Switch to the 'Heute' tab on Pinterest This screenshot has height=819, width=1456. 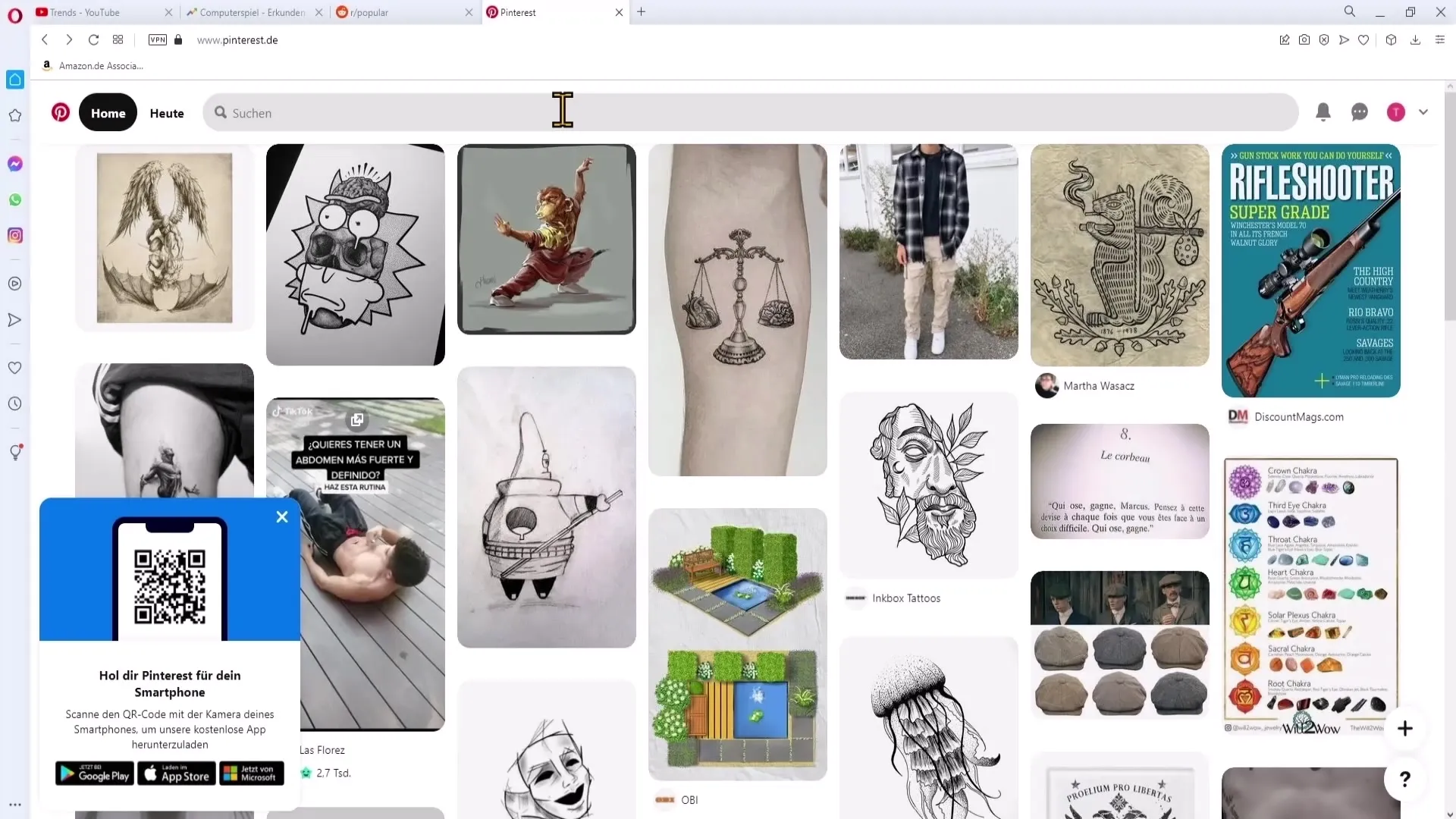[167, 112]
